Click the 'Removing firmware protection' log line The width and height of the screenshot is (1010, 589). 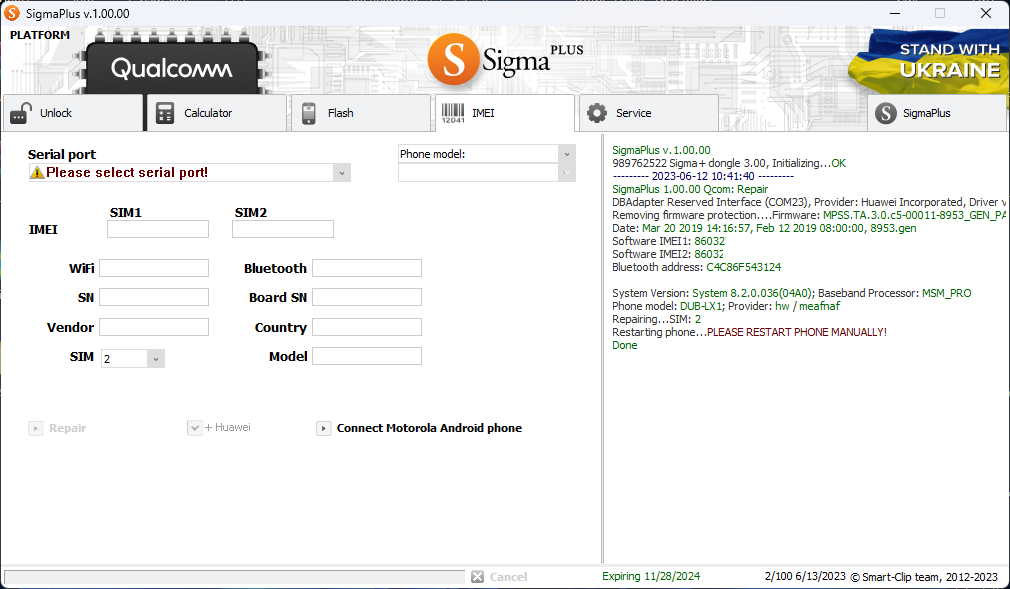[808, 215]
